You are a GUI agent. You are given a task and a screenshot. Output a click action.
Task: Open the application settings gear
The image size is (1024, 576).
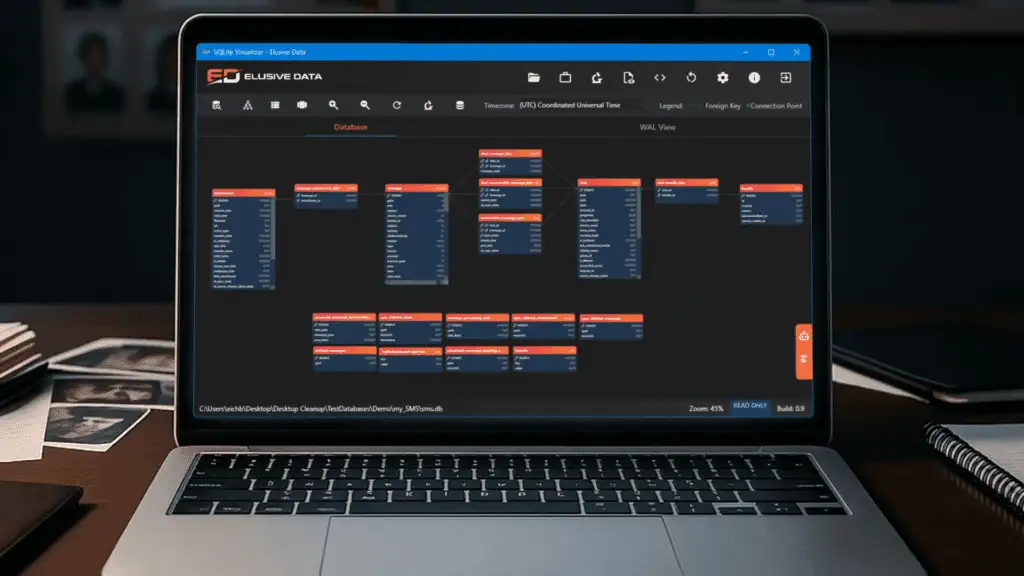[x=722, y=79]
